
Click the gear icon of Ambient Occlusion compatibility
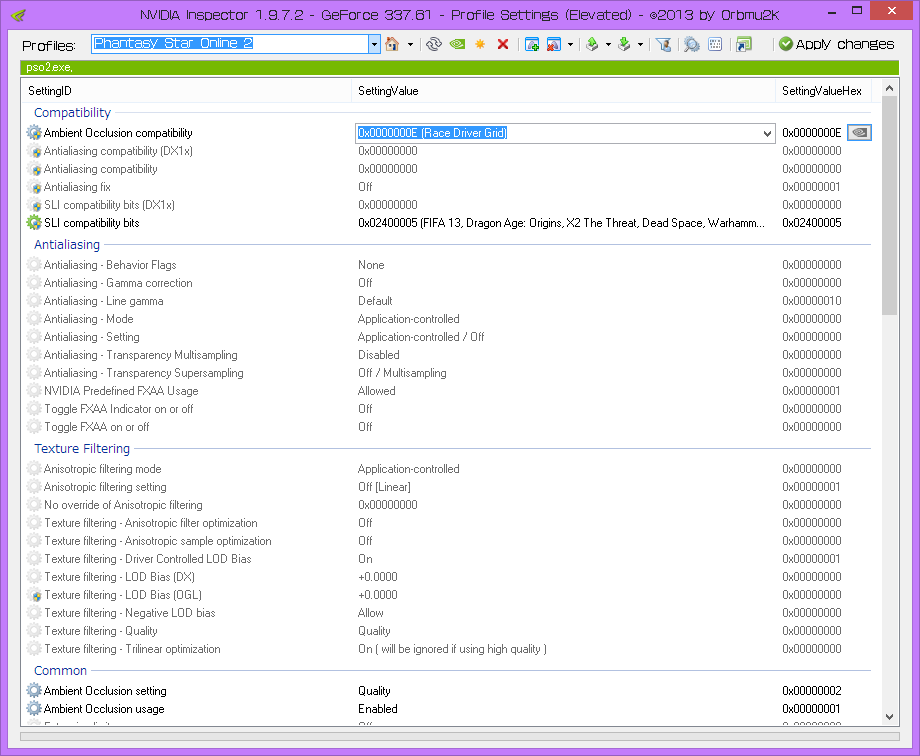click(34, 133)
